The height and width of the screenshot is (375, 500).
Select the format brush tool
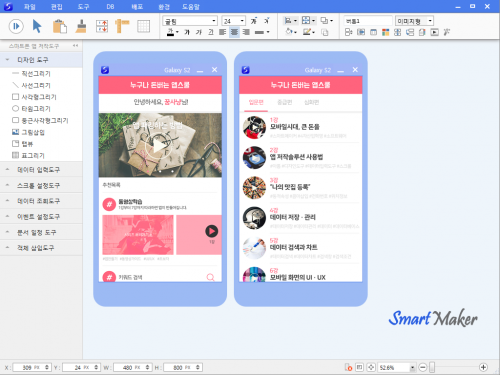click(x=81, y=26)
